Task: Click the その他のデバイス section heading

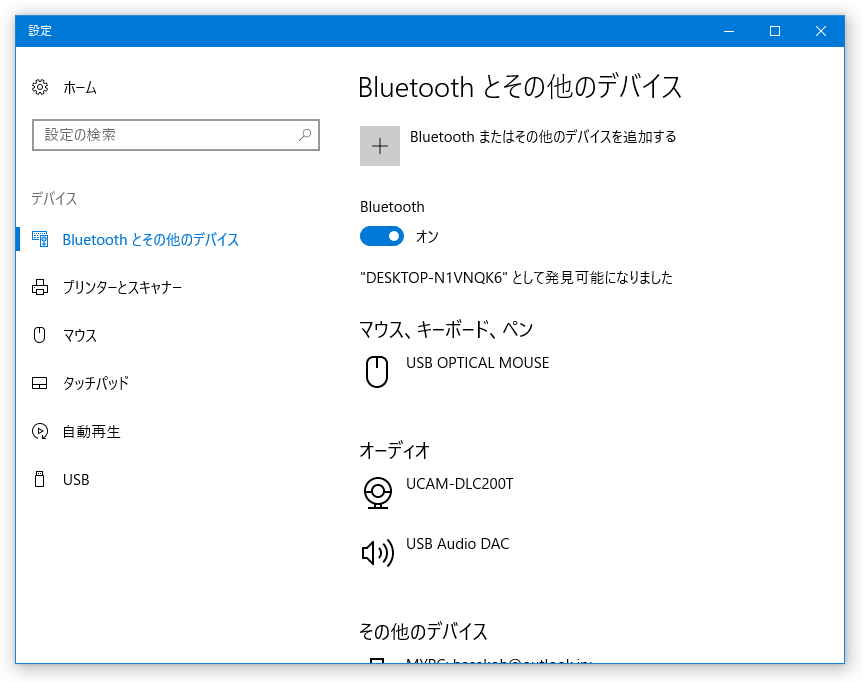Action: coord(423,631)
